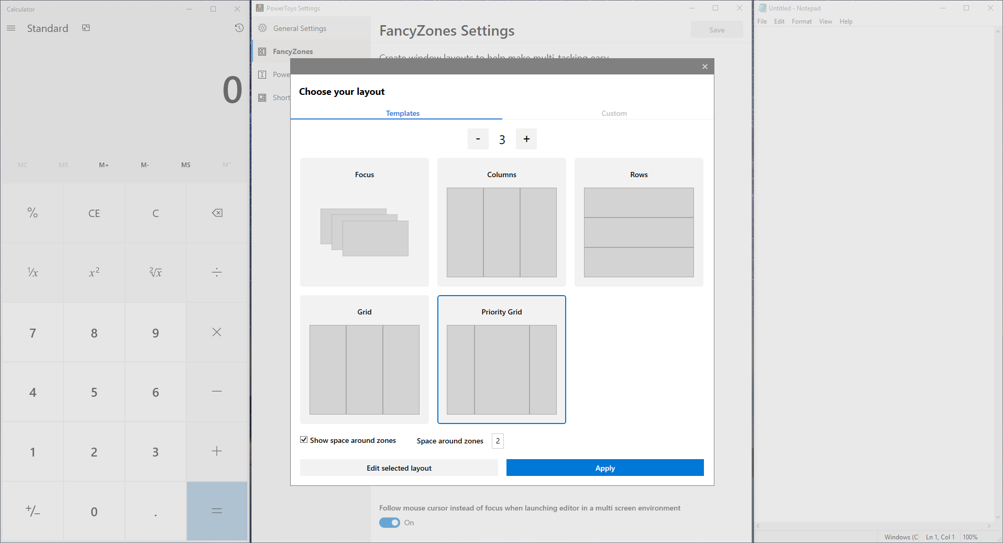Image resolution: width=1003 pixels, height=543 pixels.
Task: Close the layout chooser dialog
Action: [704, 67]
